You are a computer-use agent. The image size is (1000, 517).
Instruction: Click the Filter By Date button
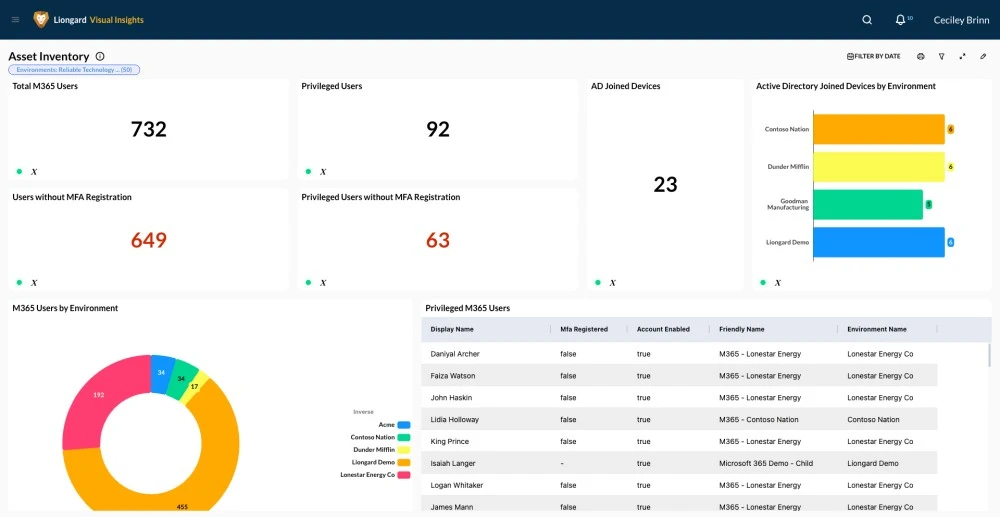[874, 57]
